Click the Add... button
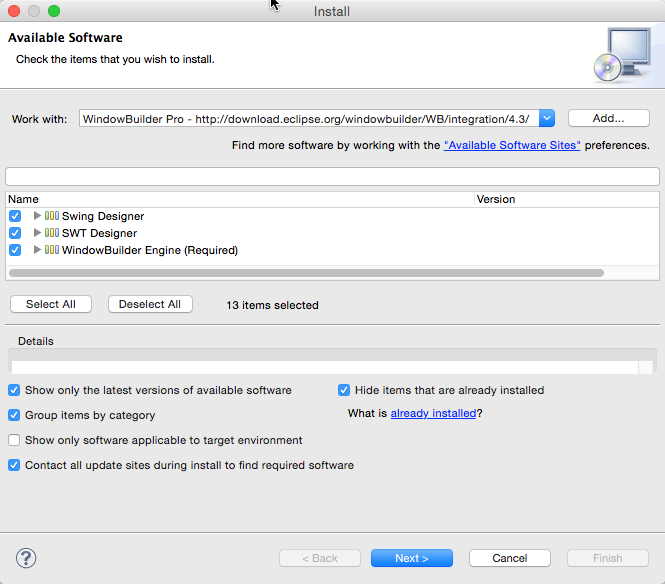The height and width of the screenshot is (584, 665). [609, 118]
